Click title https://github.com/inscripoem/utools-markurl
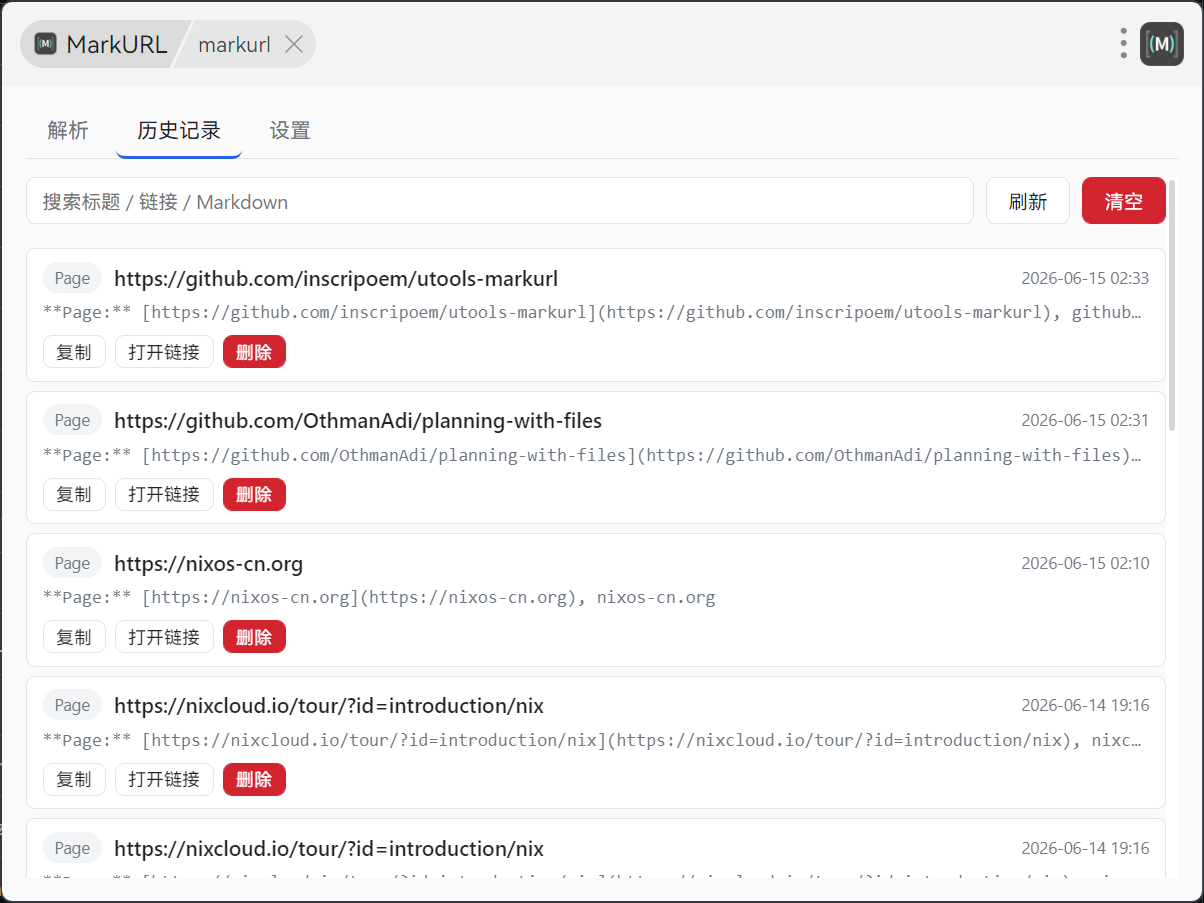Screen dimensions: 1204x903 coord(336,278)
